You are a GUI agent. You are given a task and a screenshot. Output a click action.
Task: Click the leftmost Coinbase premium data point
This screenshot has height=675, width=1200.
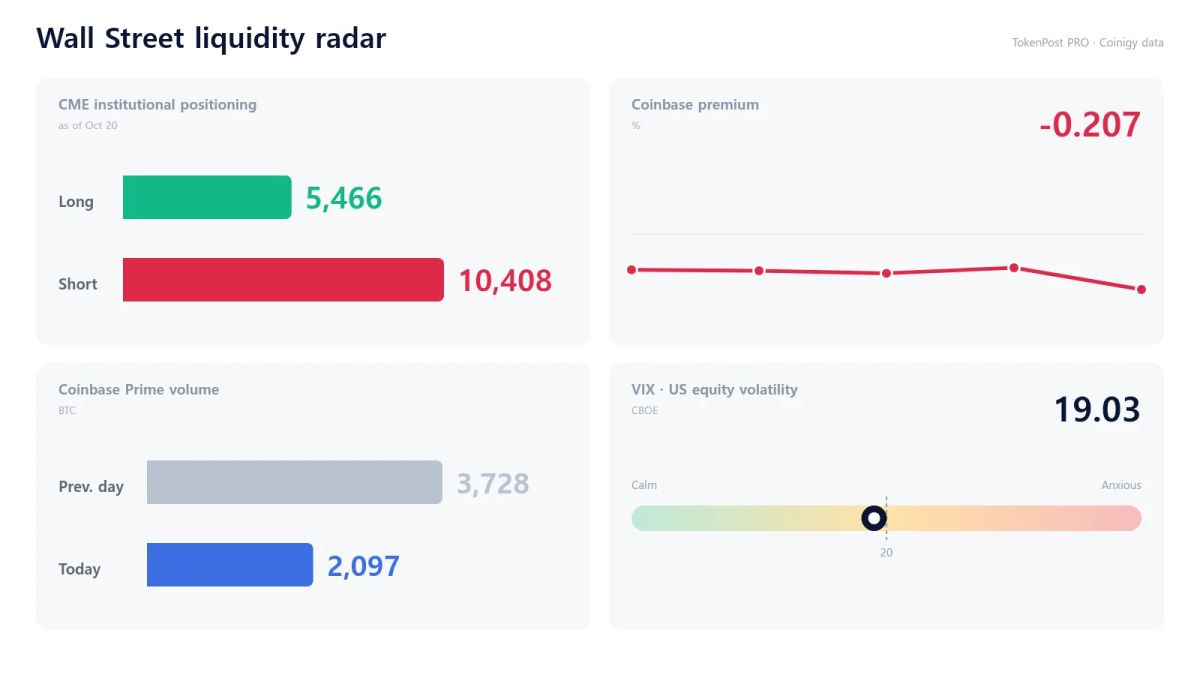(x=631, y=269)
